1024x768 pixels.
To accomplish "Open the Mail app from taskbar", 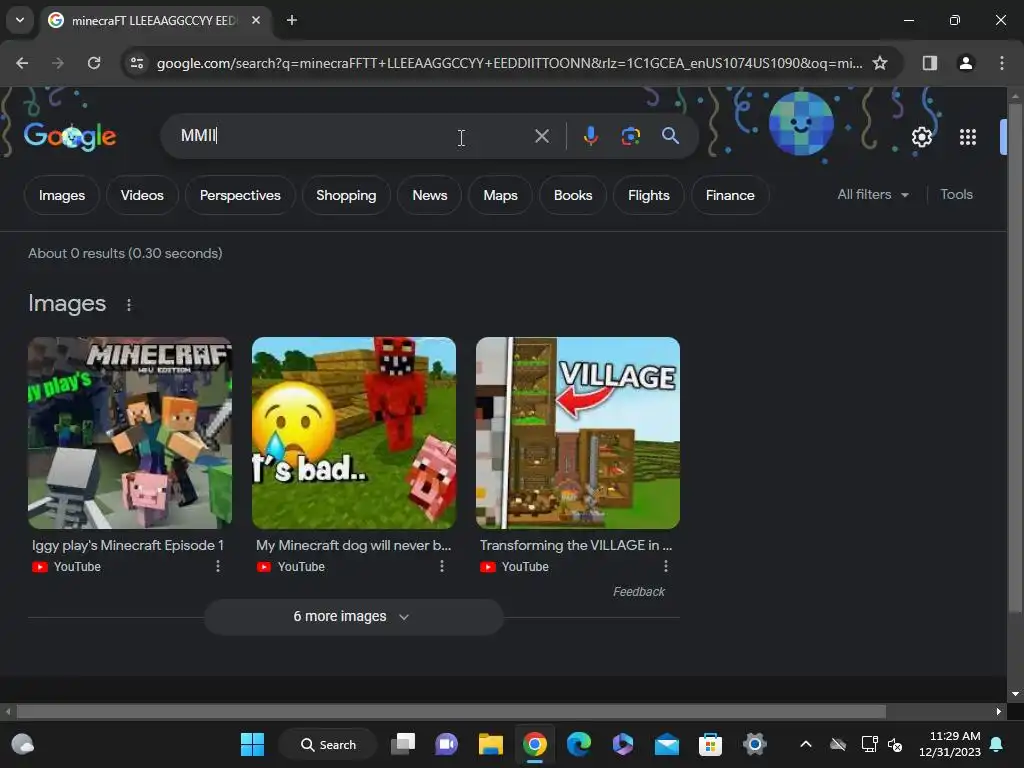I will [667, 744].
